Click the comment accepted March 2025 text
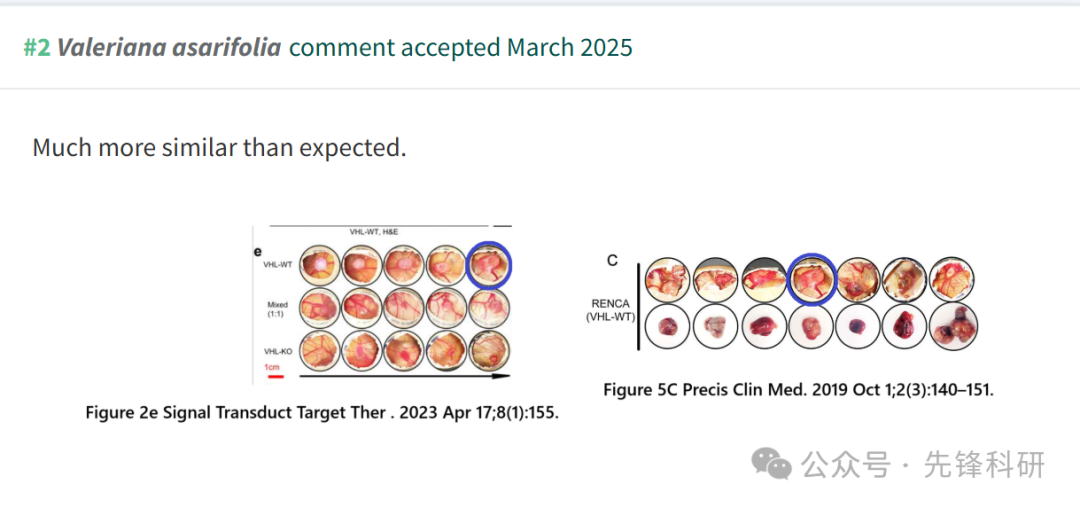1080x508 pixels. point(461,47)
